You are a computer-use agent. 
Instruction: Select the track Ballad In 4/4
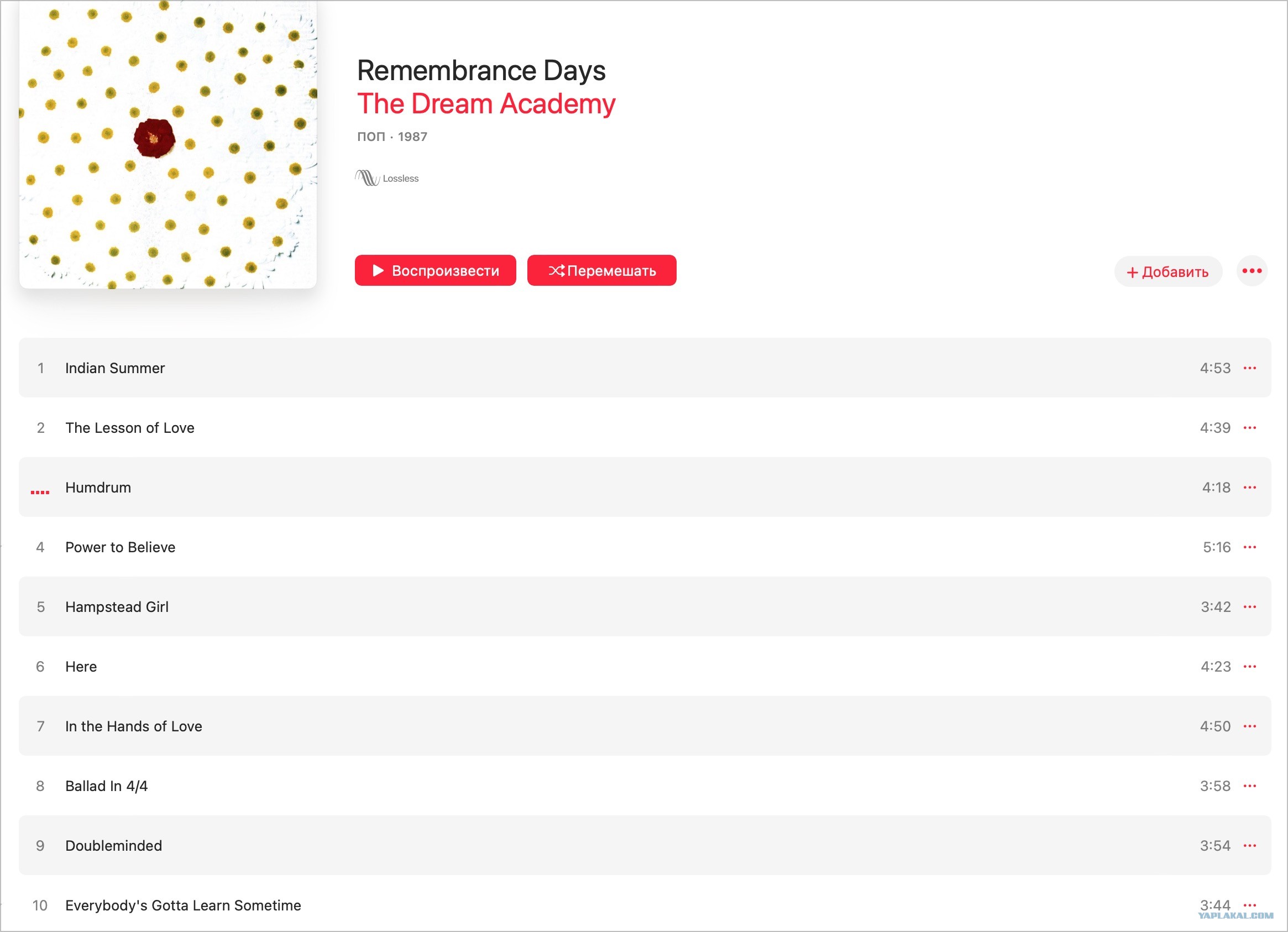[x=645, y=786]
